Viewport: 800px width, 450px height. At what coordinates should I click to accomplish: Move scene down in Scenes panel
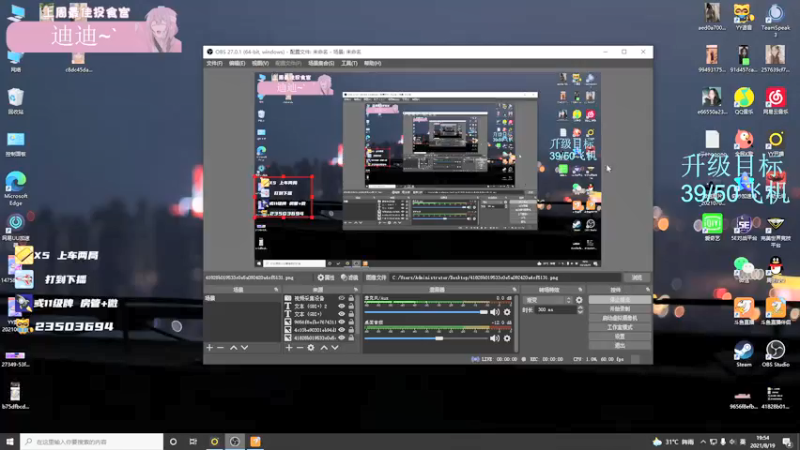244,347
